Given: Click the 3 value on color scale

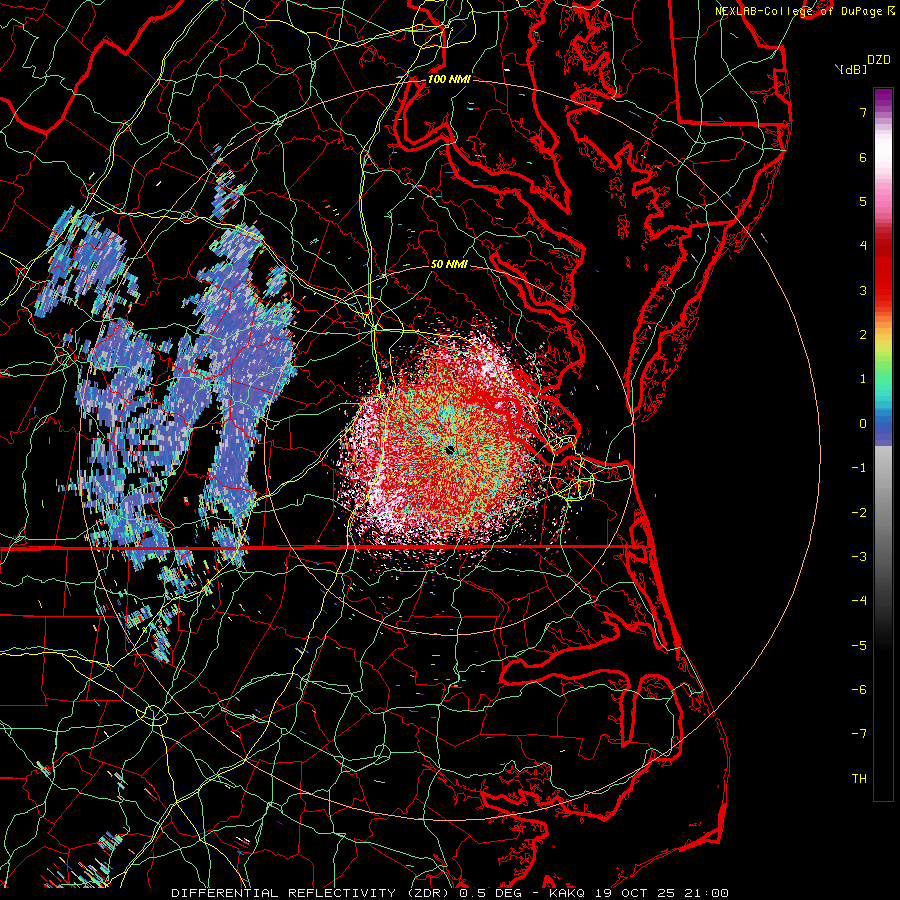Looking at the screenshot, I should 863,290.
